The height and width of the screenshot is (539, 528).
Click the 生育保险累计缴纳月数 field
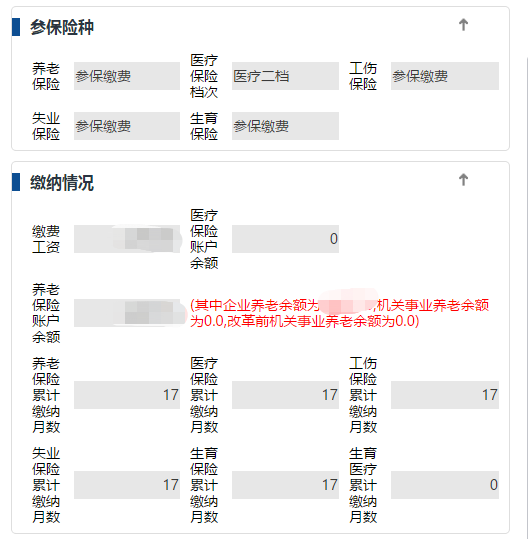coord(285,485)
